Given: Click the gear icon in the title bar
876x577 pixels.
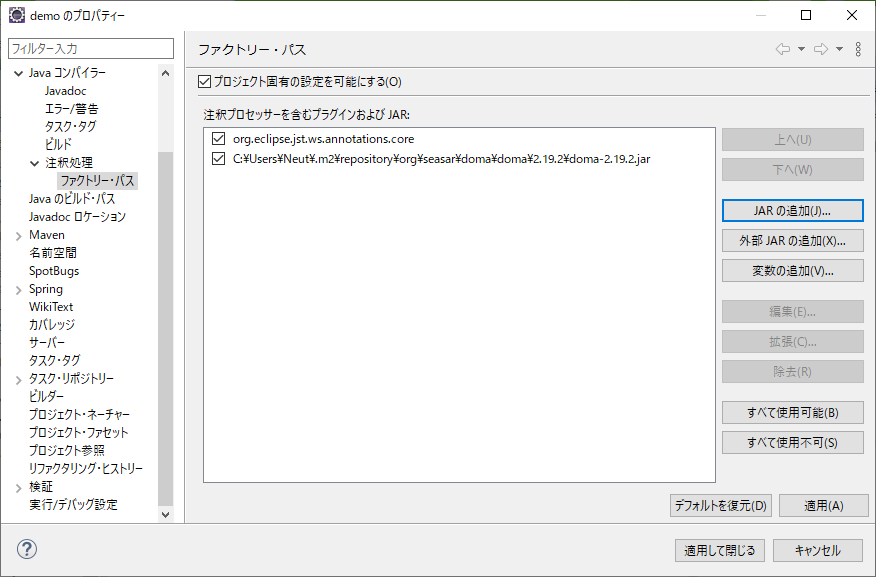Looking at the screenshot, I should coord(14,15).
